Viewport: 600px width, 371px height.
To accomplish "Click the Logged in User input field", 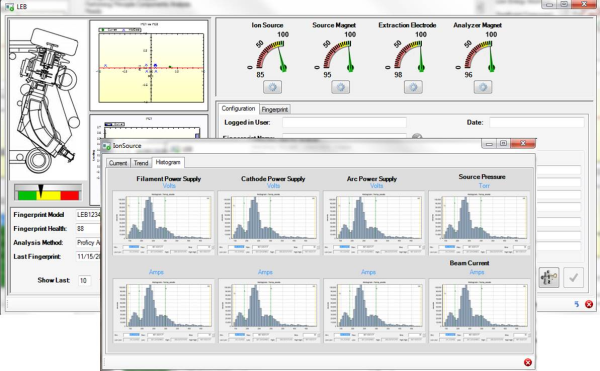I will pos(344,122).
